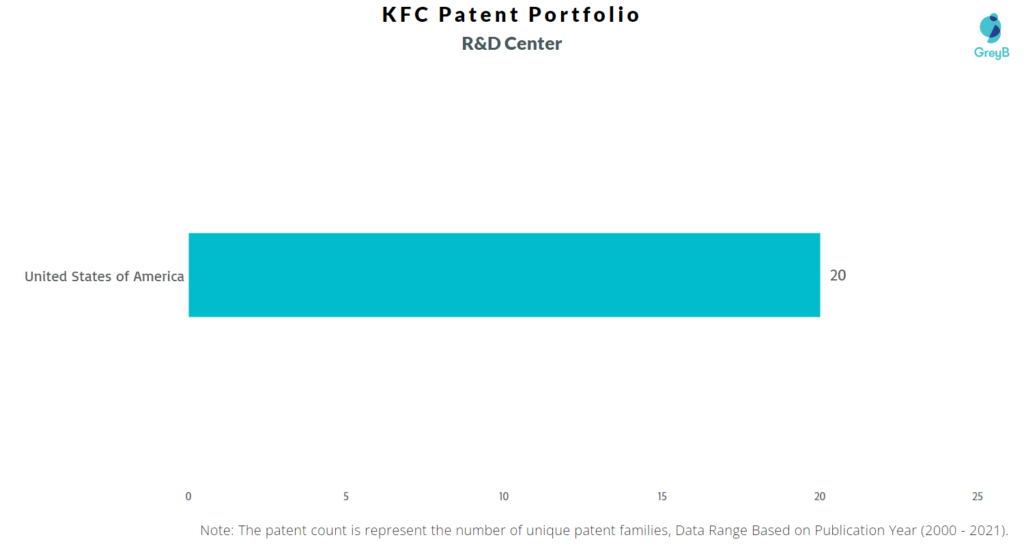Click the axis tick labeled 5
Image resolution: width=1024 pixels, height=546 pixels.
coord(346,496)
